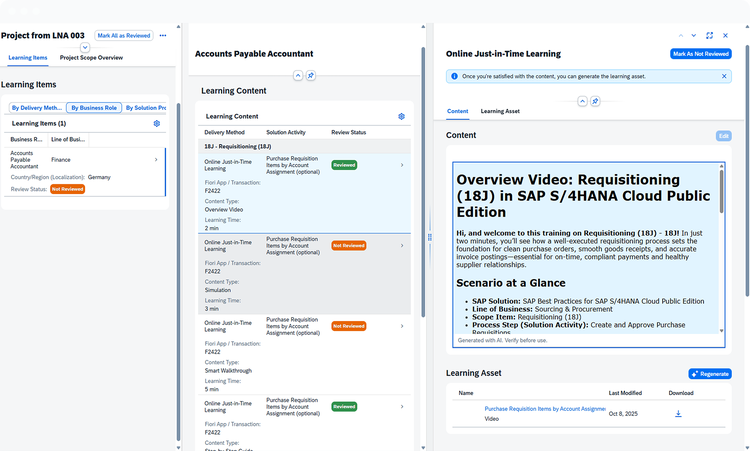Open the Learning Asset tab
This screenshot has width=750, height=451.
500,111
